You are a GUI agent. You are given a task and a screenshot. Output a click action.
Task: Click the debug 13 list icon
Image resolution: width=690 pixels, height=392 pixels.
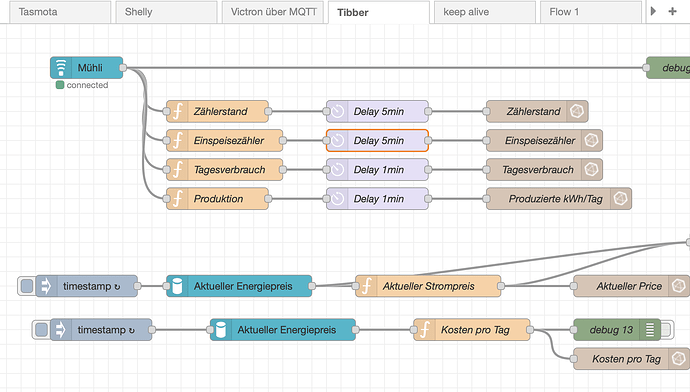tap(650, 330)
